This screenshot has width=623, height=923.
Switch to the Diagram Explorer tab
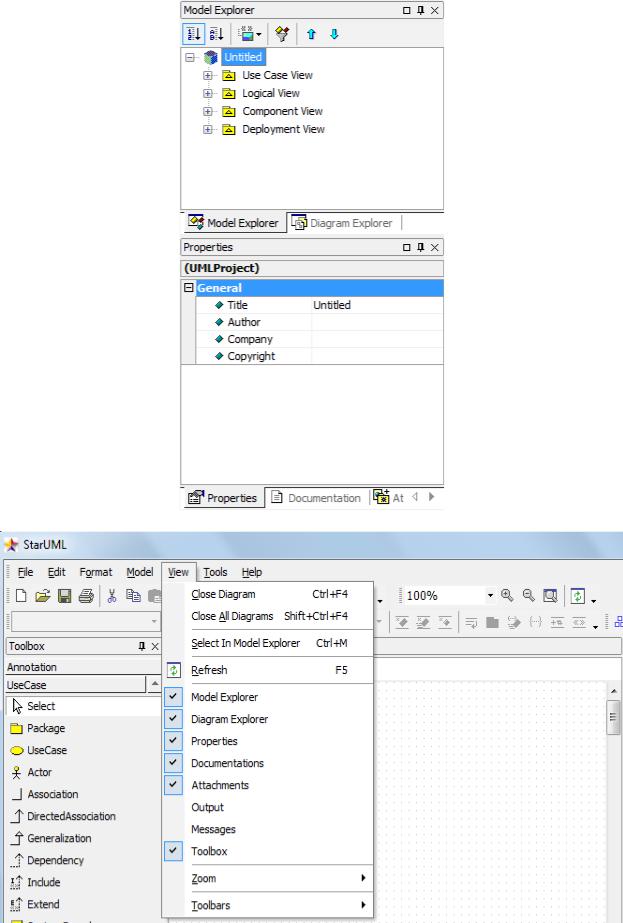[342, 223]
